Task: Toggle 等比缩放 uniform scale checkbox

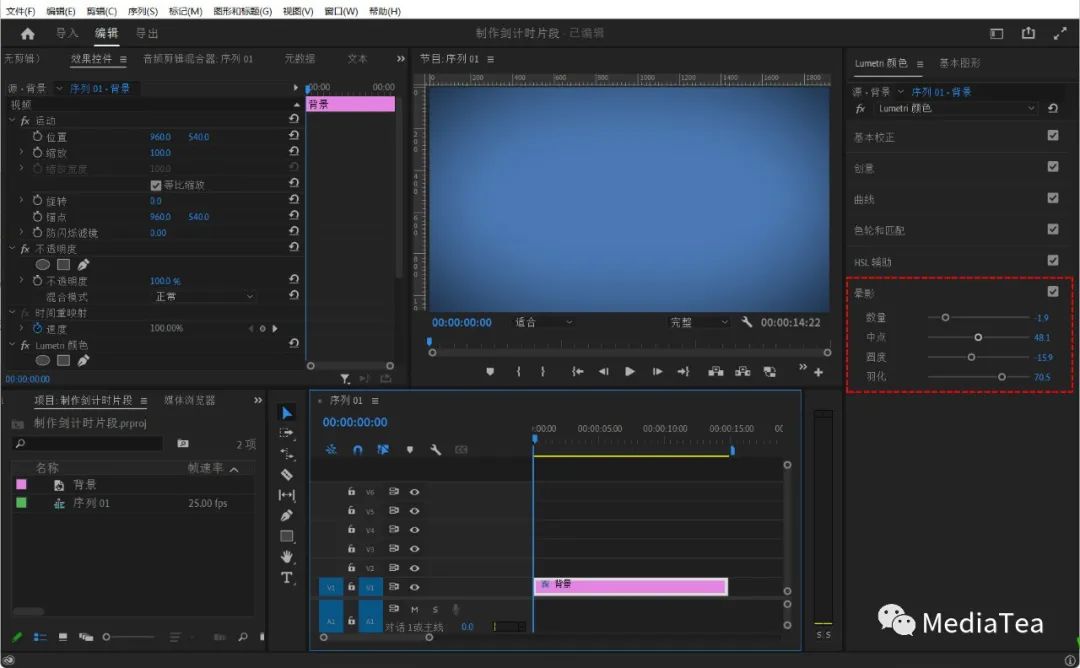Action: pos(156,185)
